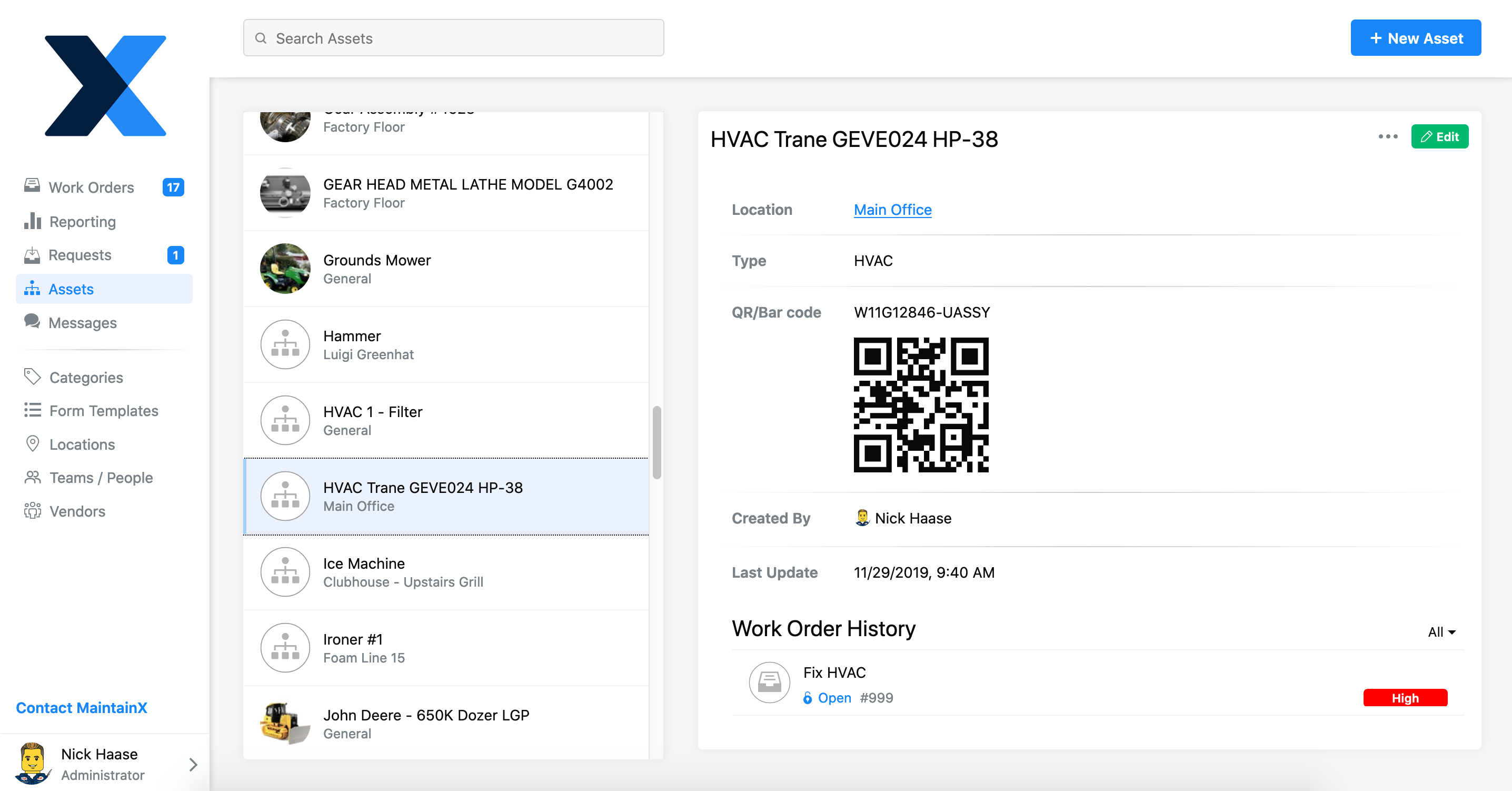Click the Hammer placeholder asset icon

[285, 344]
